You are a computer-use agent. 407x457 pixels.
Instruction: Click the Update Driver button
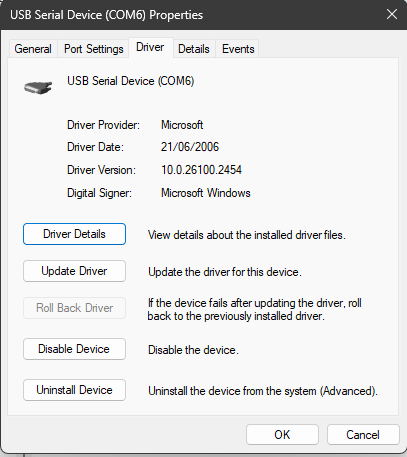(x=74, y=271)
